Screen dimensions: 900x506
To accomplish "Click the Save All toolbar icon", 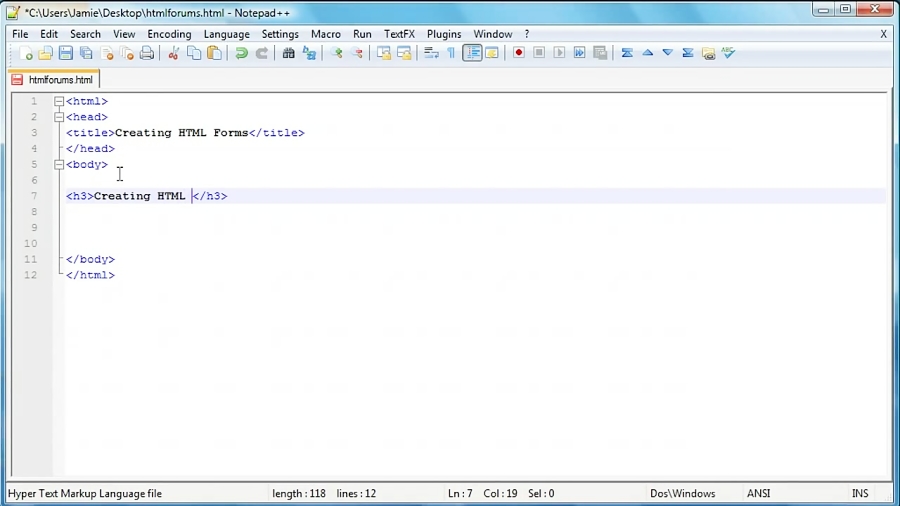I will point(86,53).
